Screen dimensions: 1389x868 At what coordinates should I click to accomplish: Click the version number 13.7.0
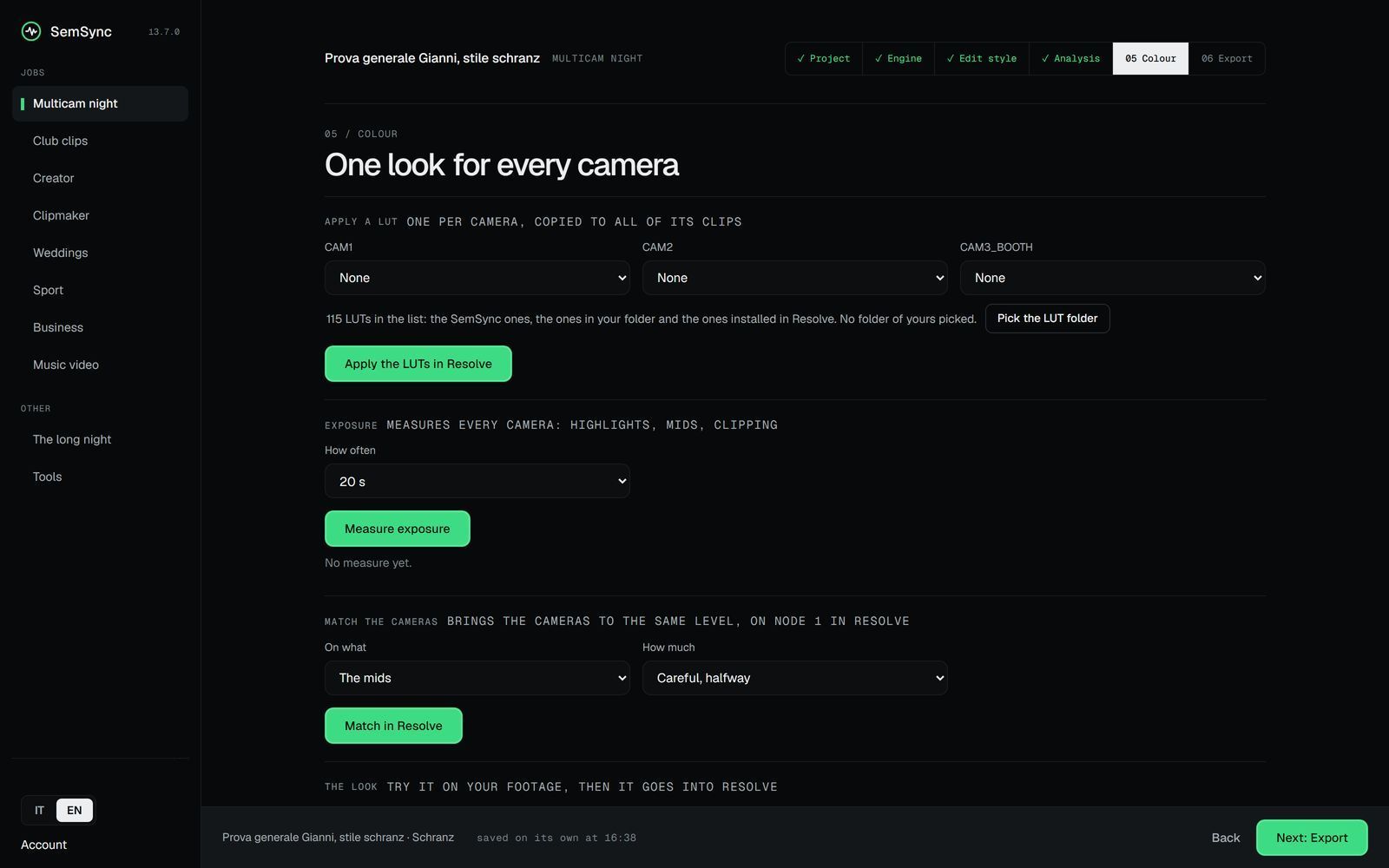164,32
